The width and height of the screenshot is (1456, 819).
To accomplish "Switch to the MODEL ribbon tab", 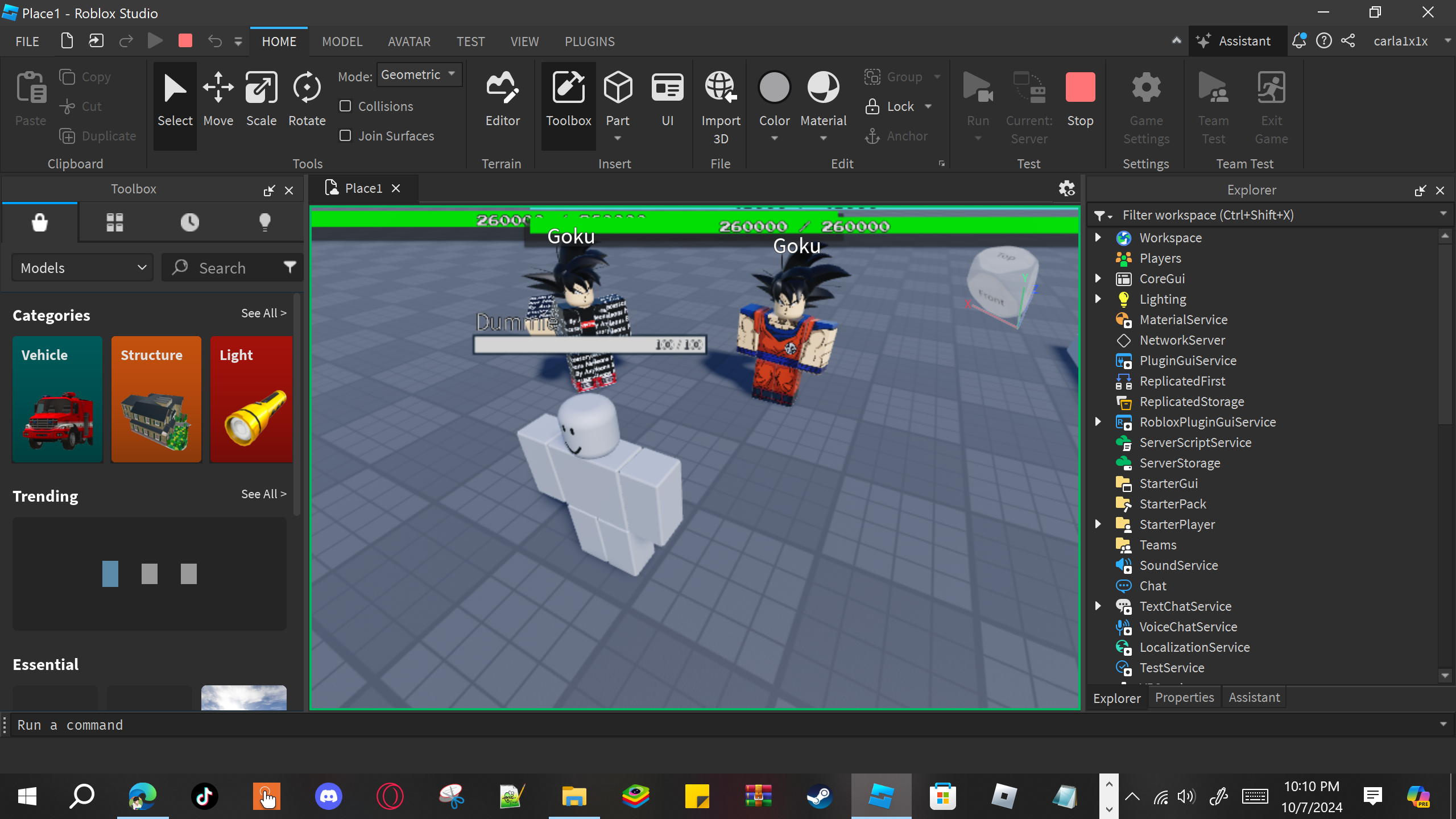I will (342, 42).
